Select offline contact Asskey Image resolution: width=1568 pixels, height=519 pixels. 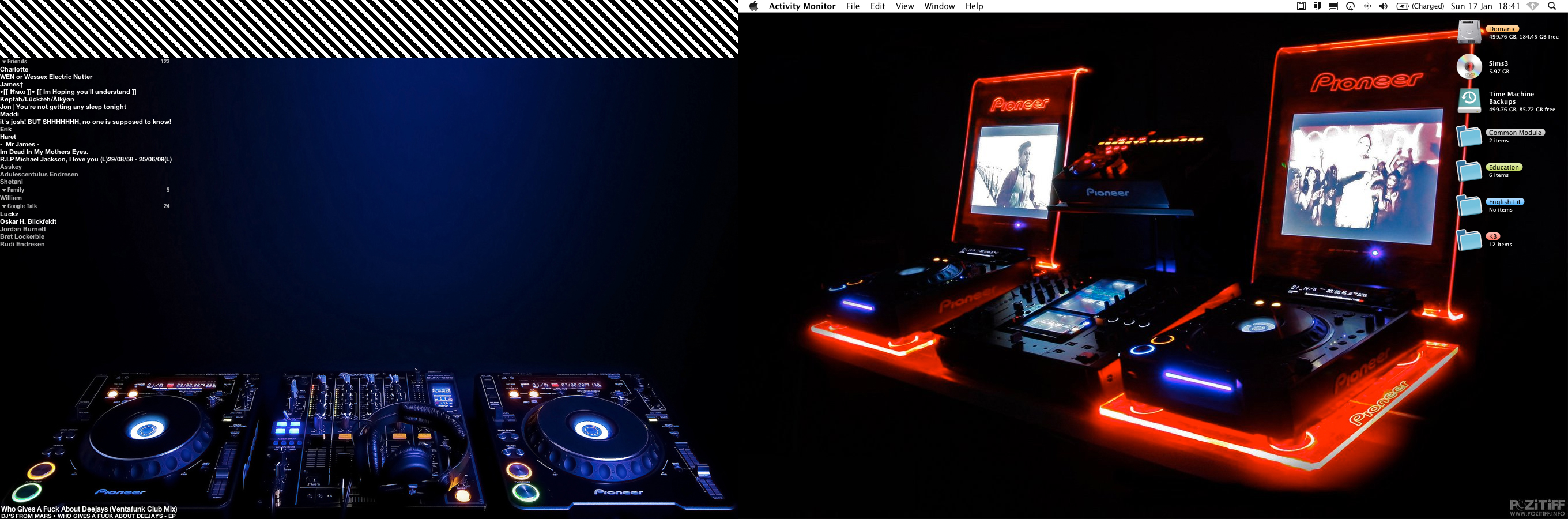11,167
